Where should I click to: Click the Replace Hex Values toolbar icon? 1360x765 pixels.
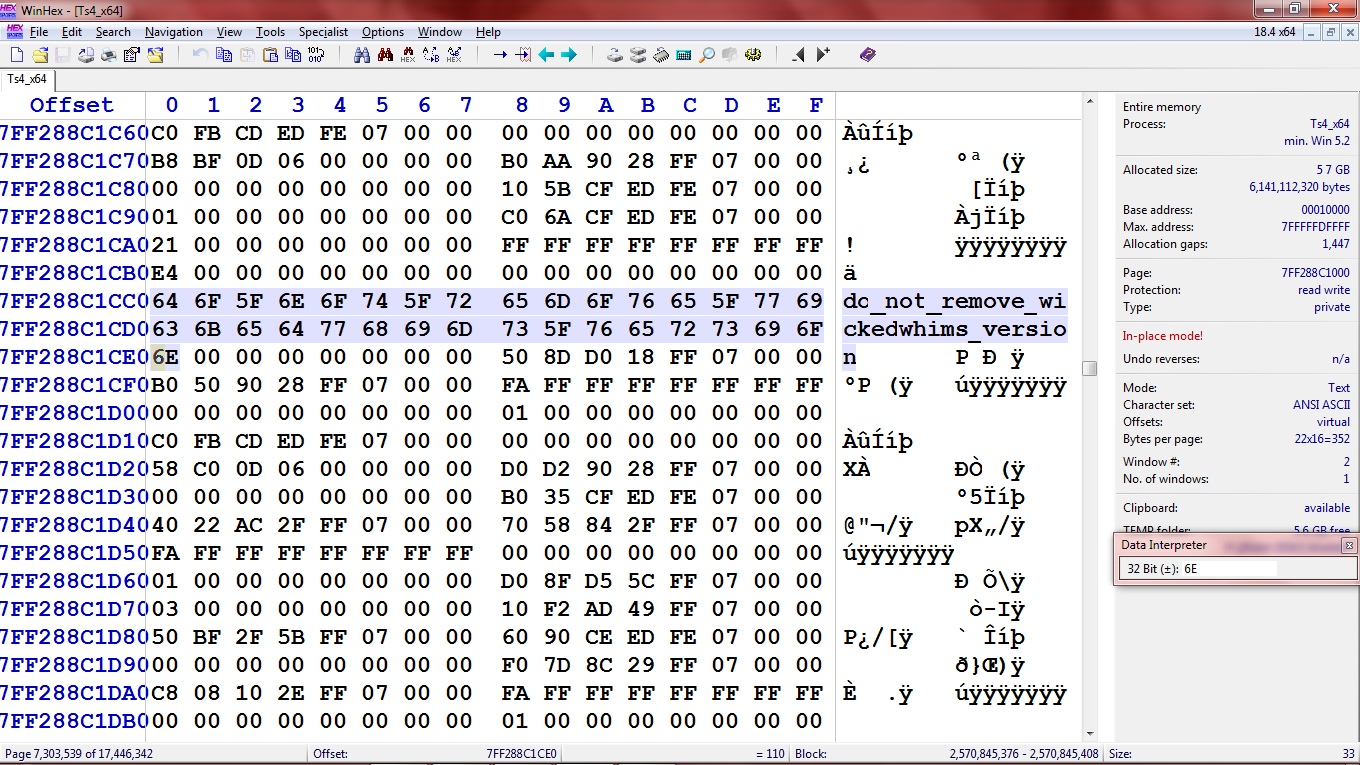click(454, 55)
